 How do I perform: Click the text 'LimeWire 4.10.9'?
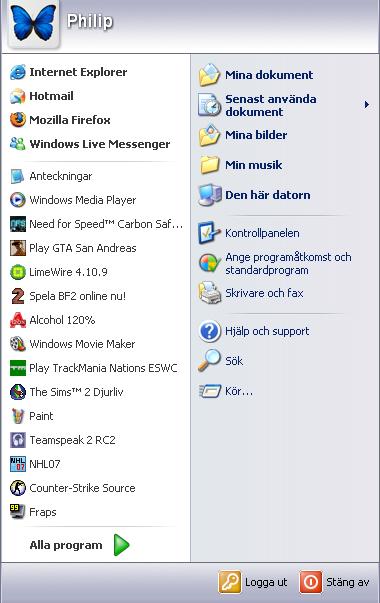68,272
